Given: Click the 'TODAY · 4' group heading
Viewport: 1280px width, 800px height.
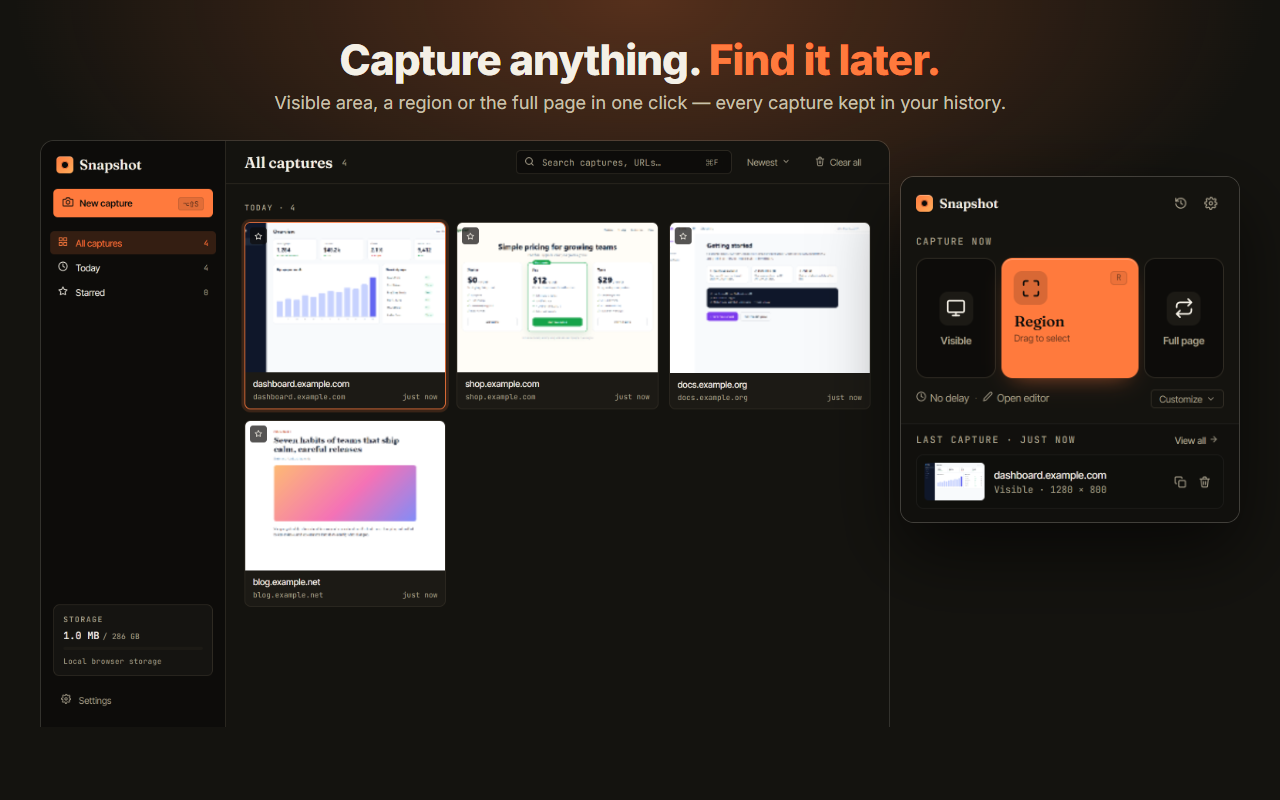Looking at the screenshot, I should point(270,208).
